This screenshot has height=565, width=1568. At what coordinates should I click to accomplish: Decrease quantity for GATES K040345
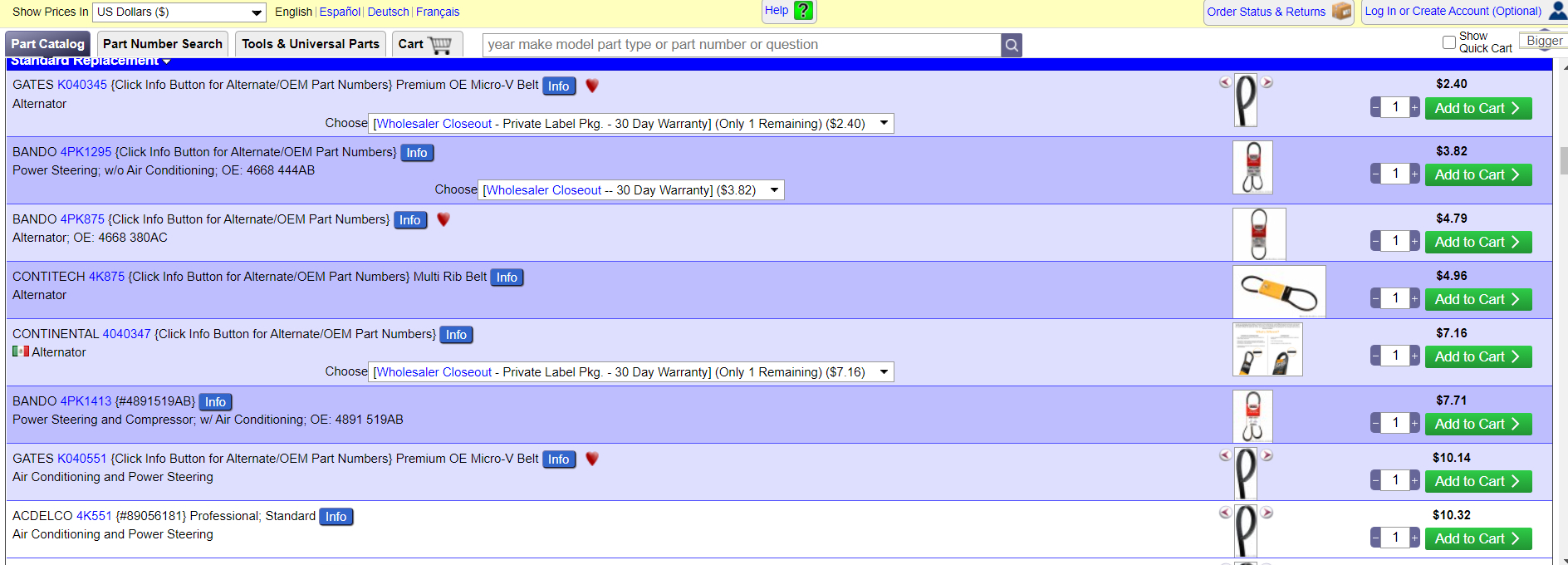[1375, 107]
